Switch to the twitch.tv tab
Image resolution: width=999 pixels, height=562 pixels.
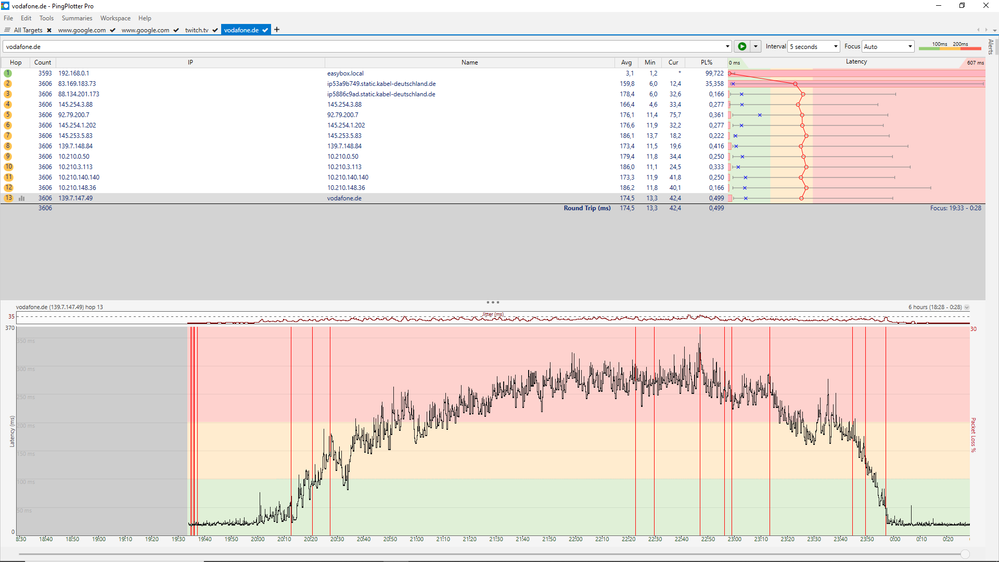[x=197, y=30]
